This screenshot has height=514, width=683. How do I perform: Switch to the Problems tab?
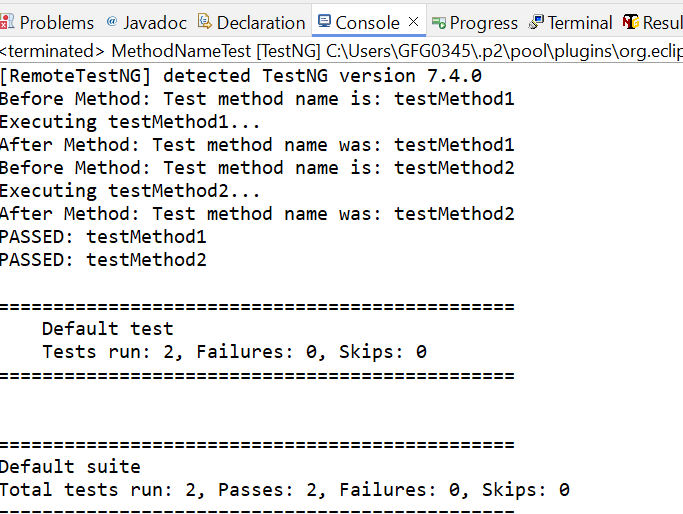coord(57,23)
